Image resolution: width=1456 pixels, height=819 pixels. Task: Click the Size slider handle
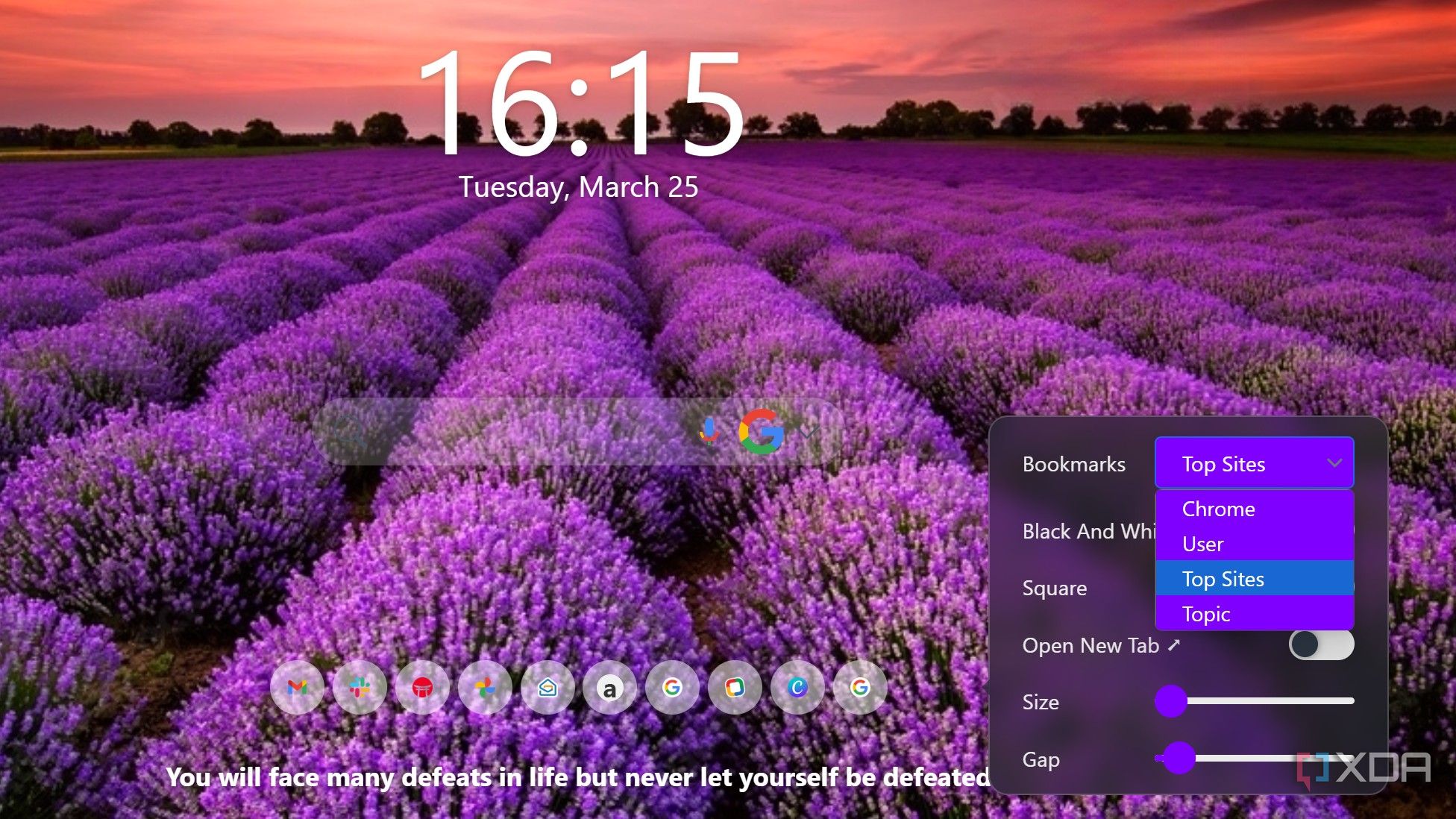(x=1170, y=701)
